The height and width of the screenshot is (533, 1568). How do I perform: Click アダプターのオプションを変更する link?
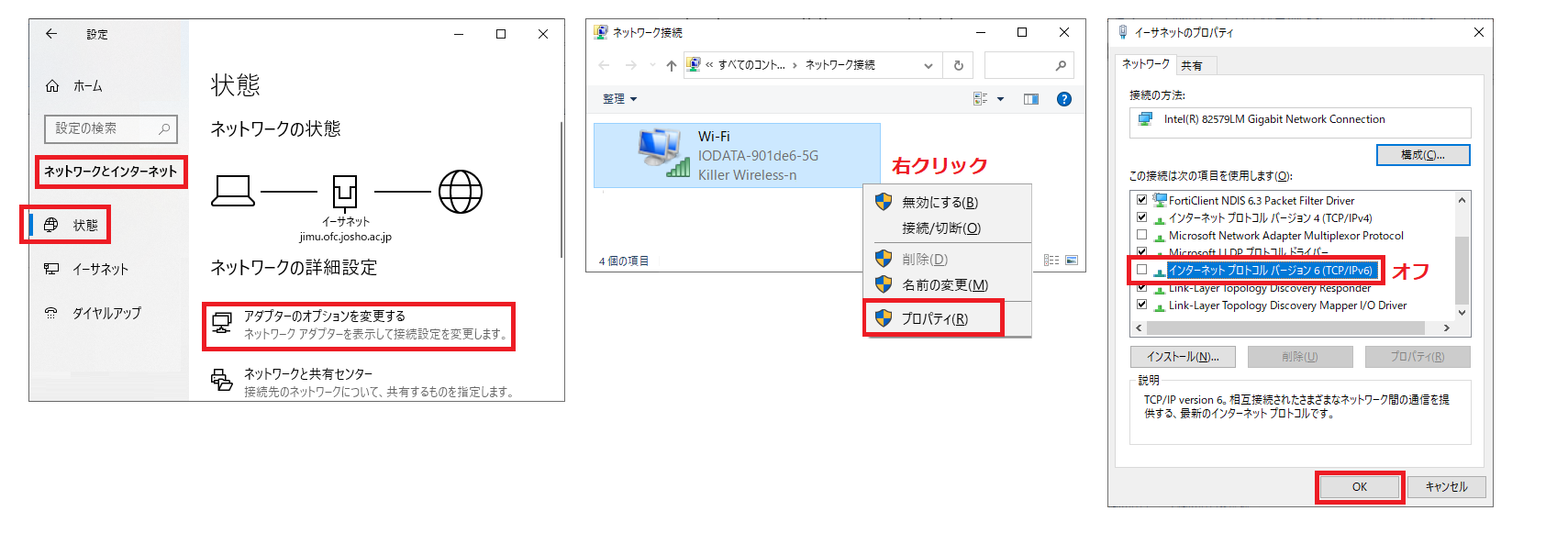coord(324,316)
